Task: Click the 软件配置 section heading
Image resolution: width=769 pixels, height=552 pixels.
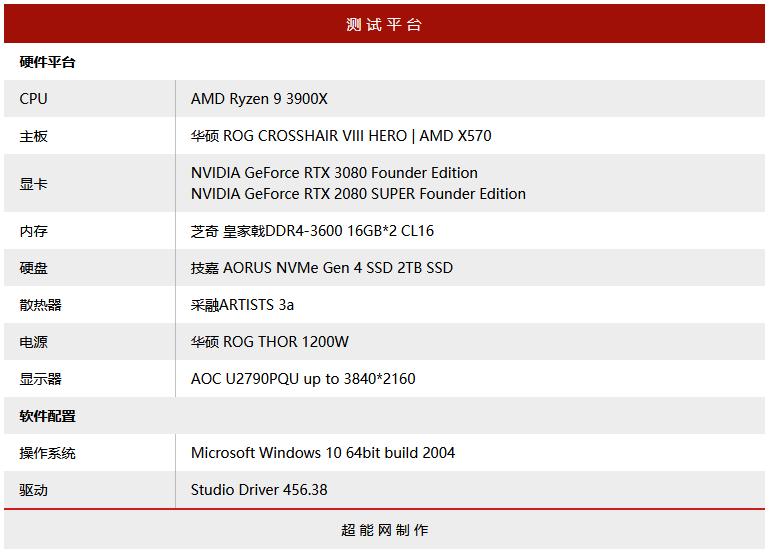Action: coord(47,416)
